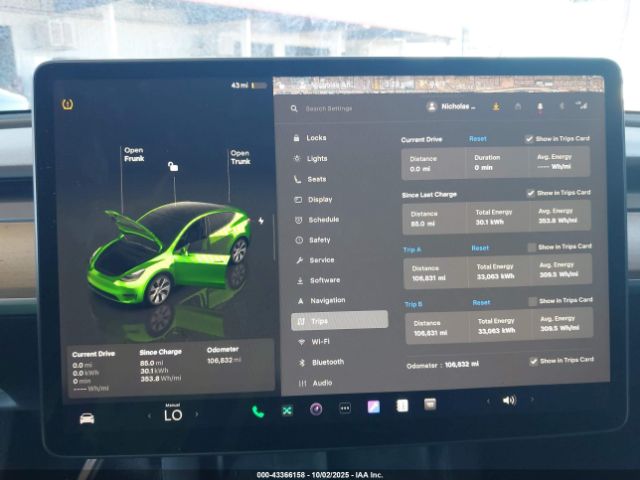The image size is (640, 480).
Task: Increase temperature with right chevron
Action: pos(197,414)
